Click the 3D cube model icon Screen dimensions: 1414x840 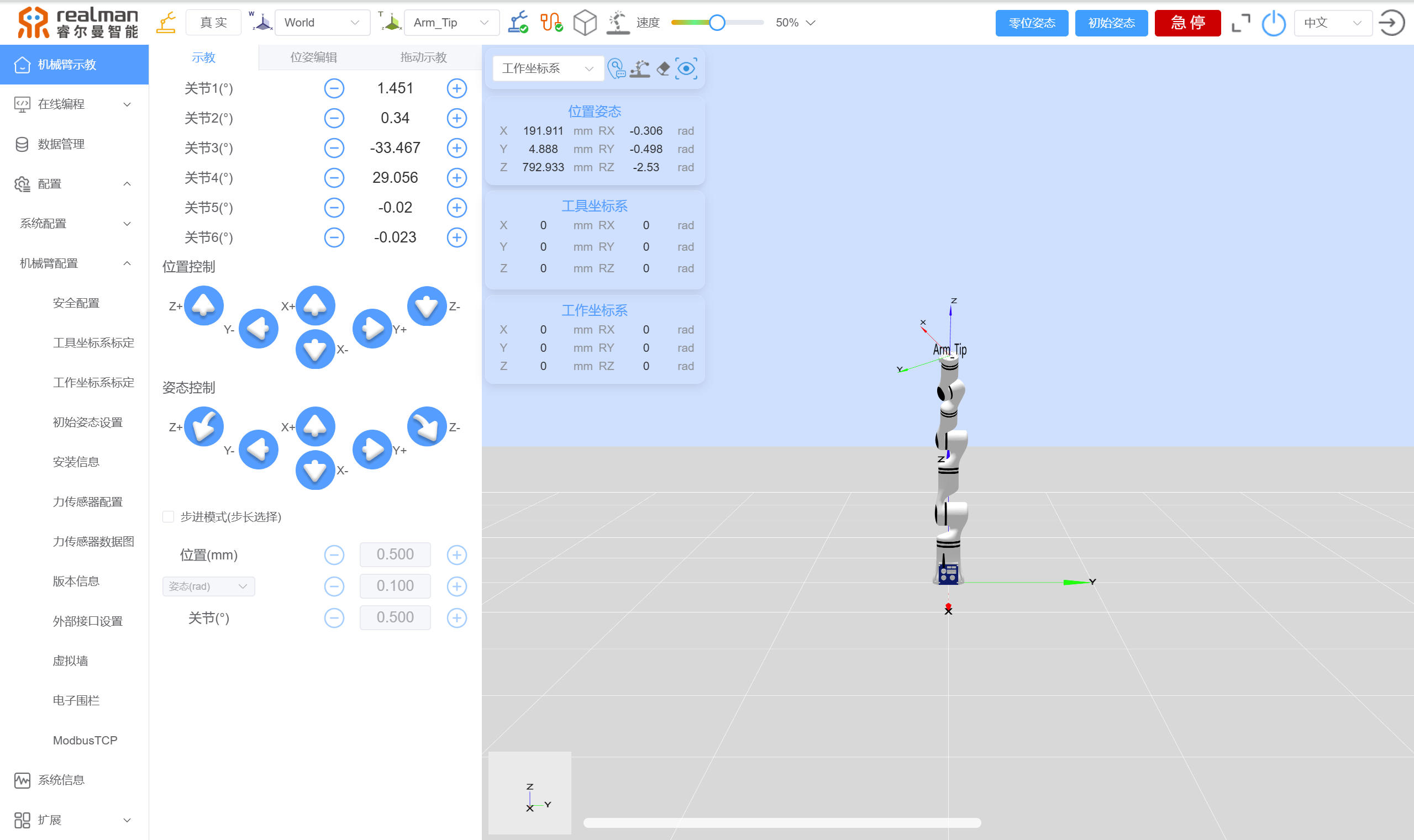pyautogui.click(x=585, y=23)
